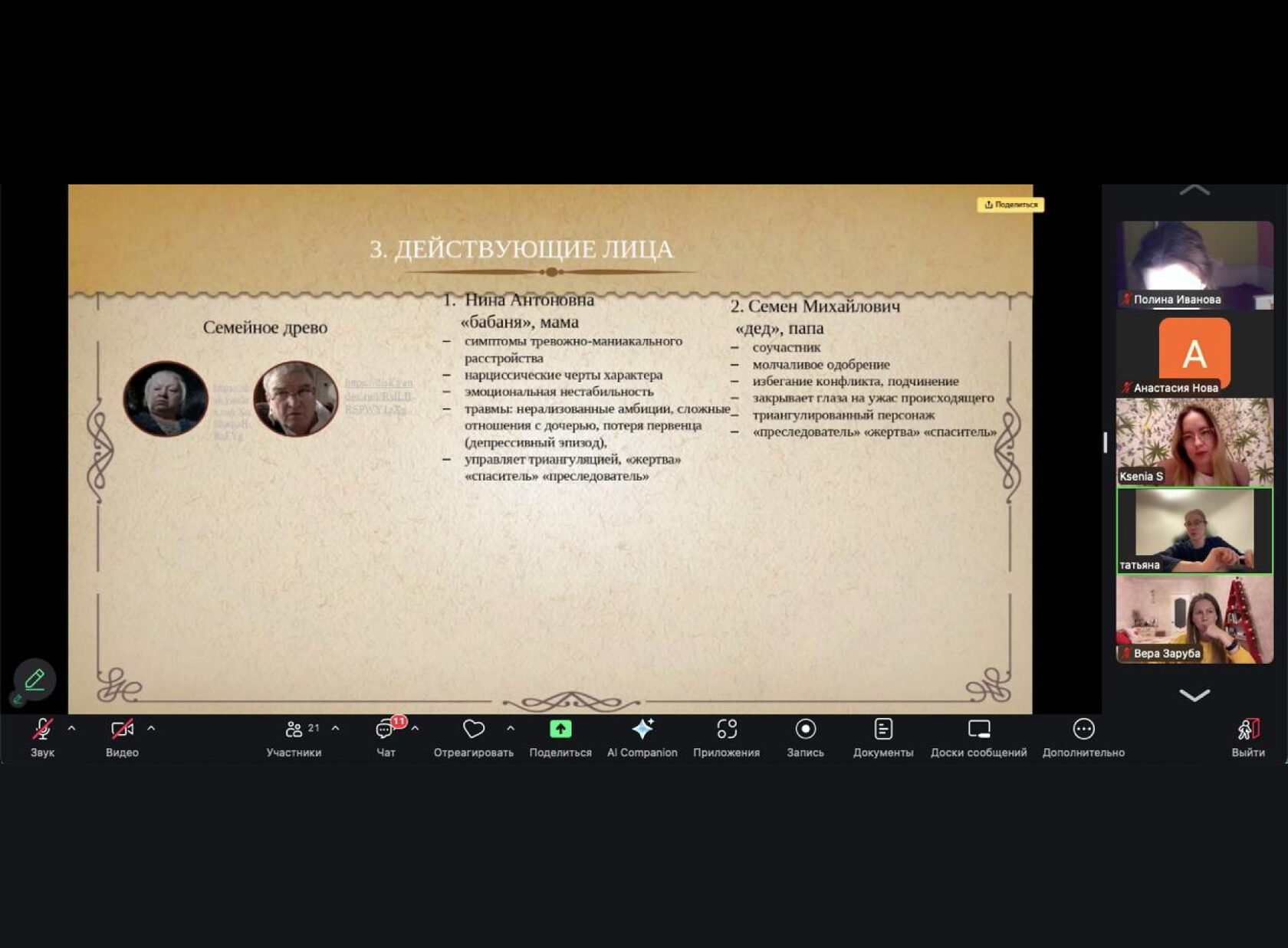
Task: Open Документы documents
Action: tap(883, 737)
